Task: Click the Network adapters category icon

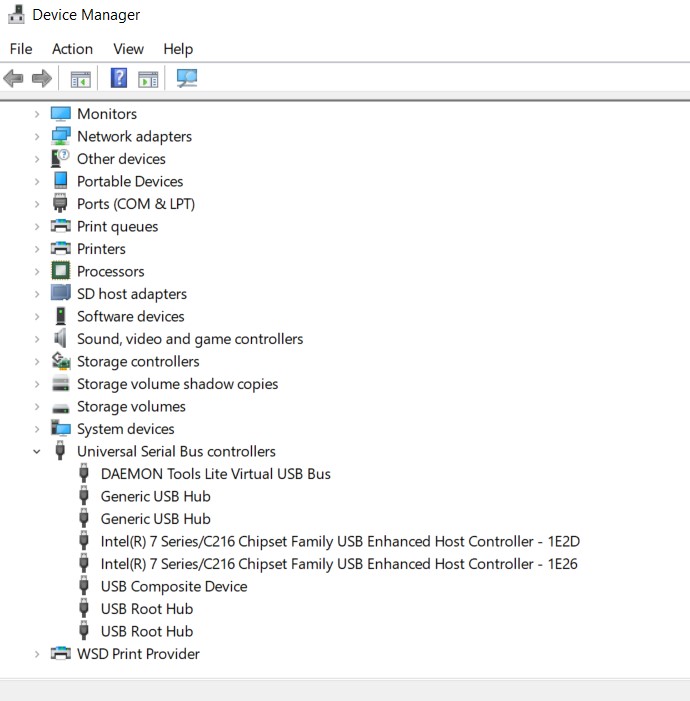Action: [60, 136]
